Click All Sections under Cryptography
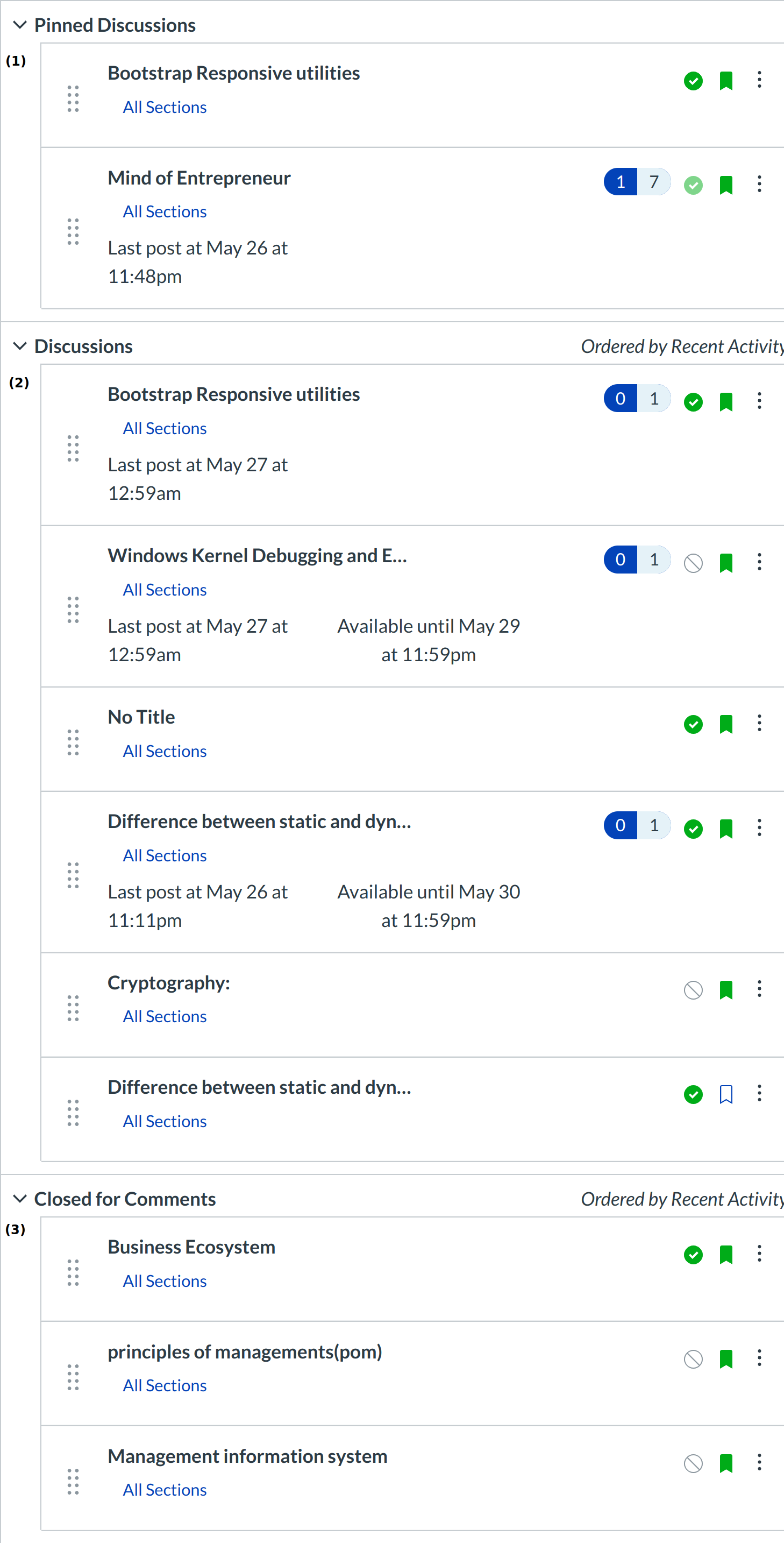This screenshot has width=784, height=1543. point(165,1016)
